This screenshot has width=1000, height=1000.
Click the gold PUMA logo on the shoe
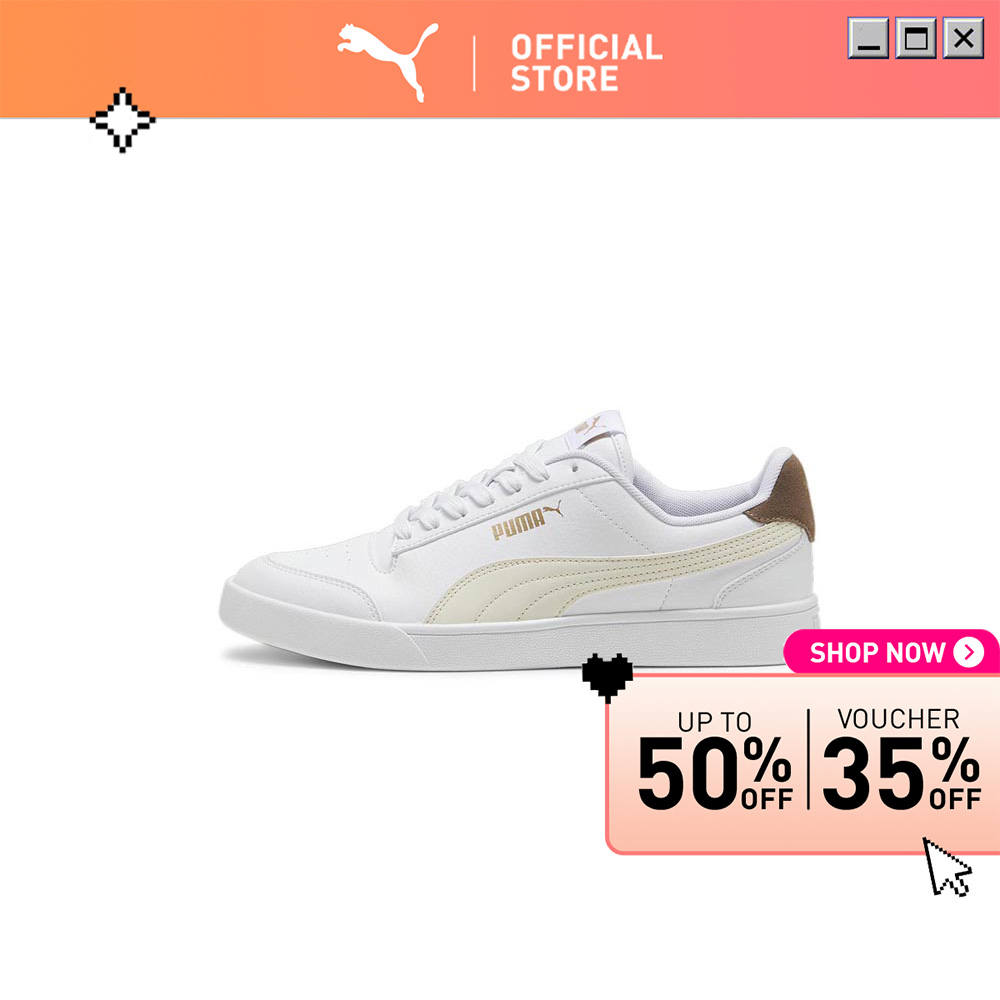tap(527, 520)
